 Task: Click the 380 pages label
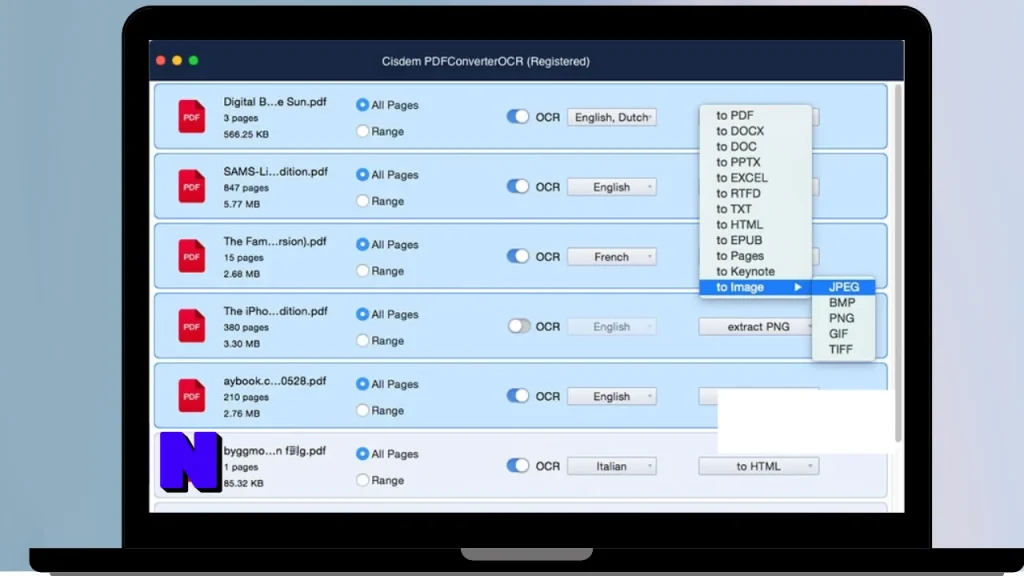pyautogui.click(x=246, y=328)
